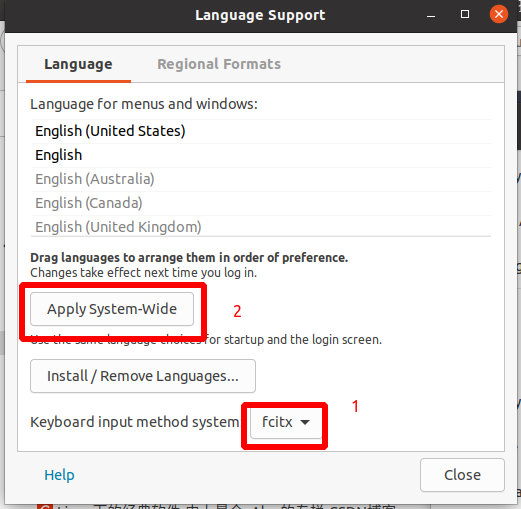Image resolution: width=521 pixels, height=509 pixels.
Task: Click the Apply System-Wide button
Action: [x=112, y=309]
